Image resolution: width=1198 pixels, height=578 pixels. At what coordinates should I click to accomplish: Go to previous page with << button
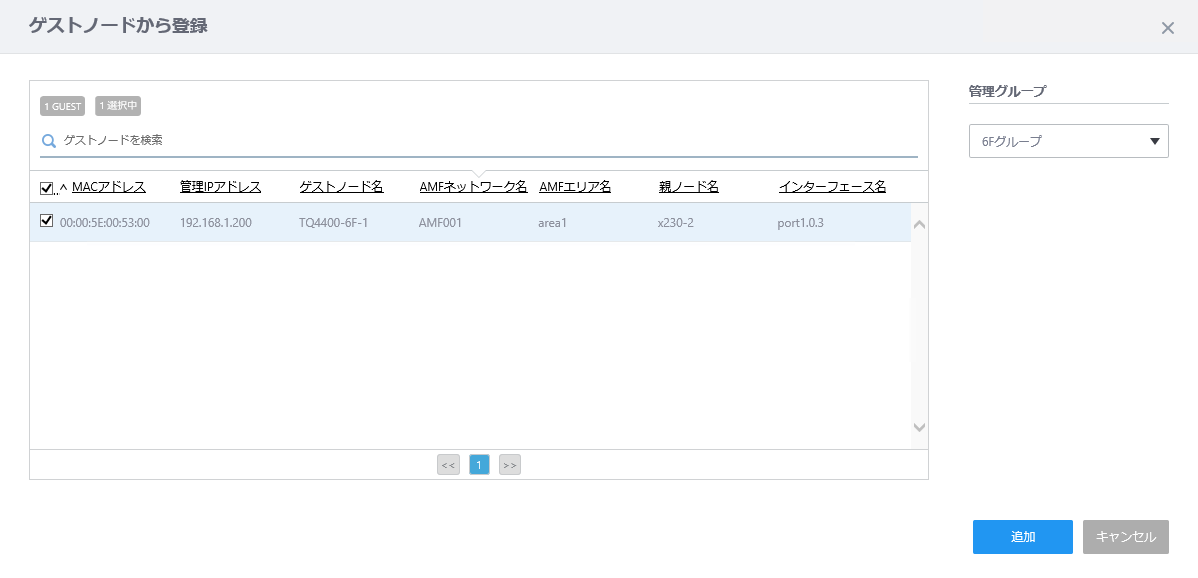pyautogui.click(x=448, y=464)
